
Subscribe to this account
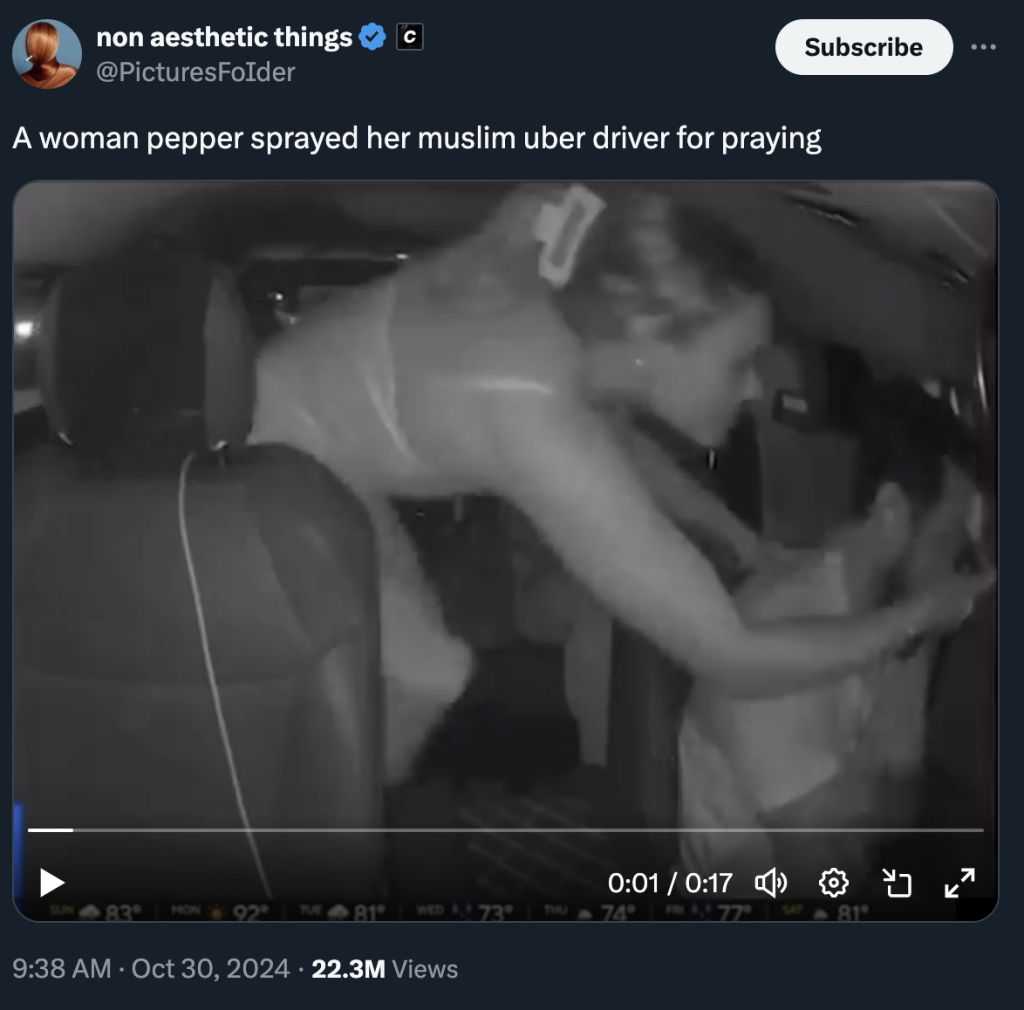tap(863, 47)
